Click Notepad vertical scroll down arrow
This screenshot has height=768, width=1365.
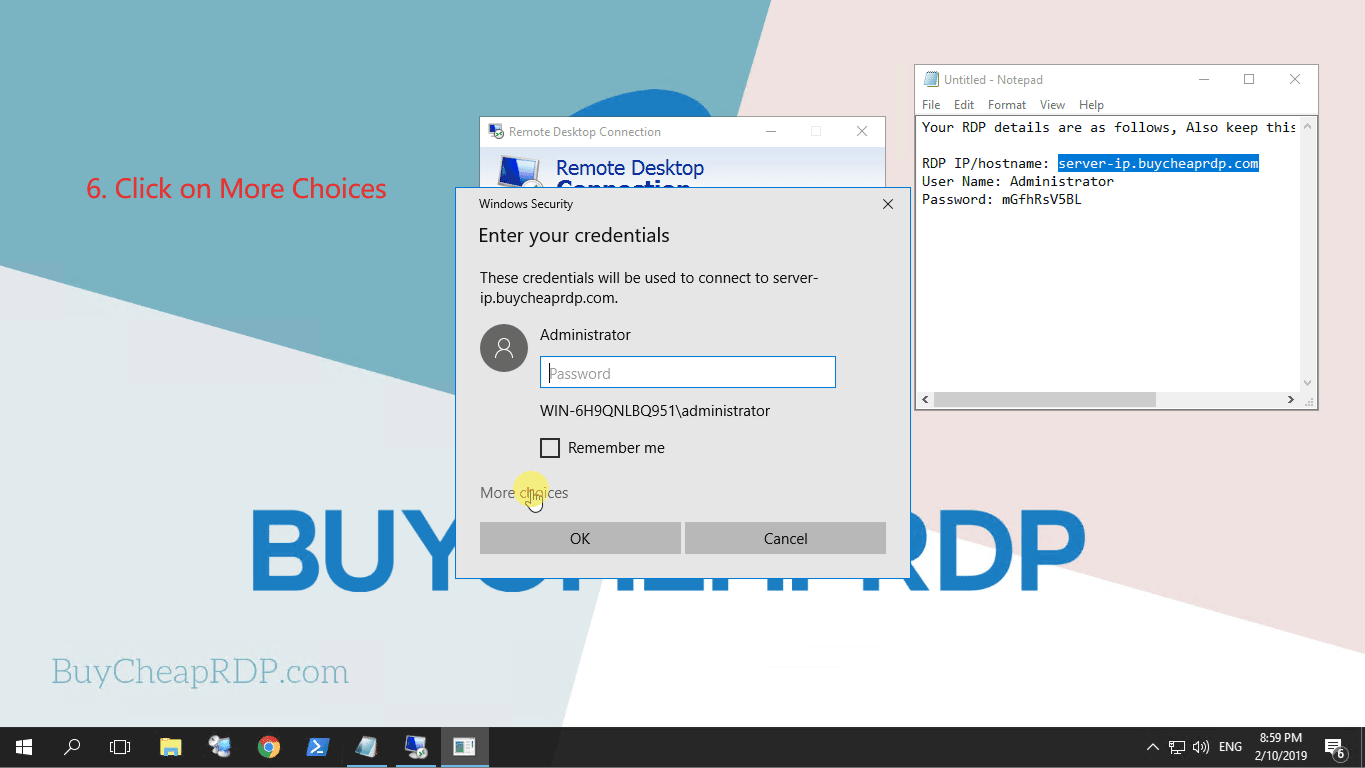(1307, 383)
